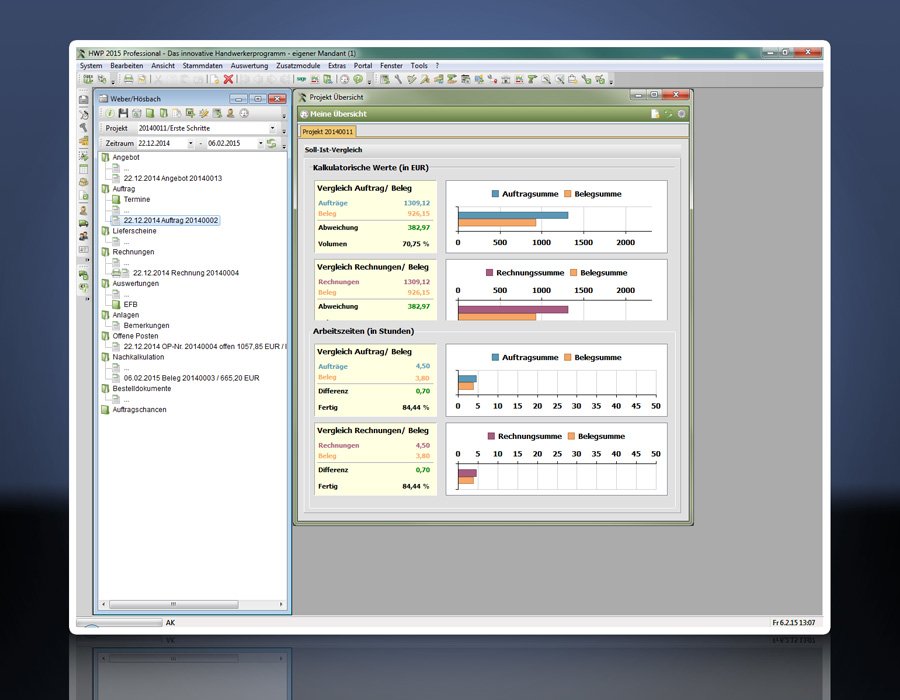This screenshot has height=700, width=900.
Task: Click the red X delete icon in main toolbar
Action: click(x=228, y=78)
